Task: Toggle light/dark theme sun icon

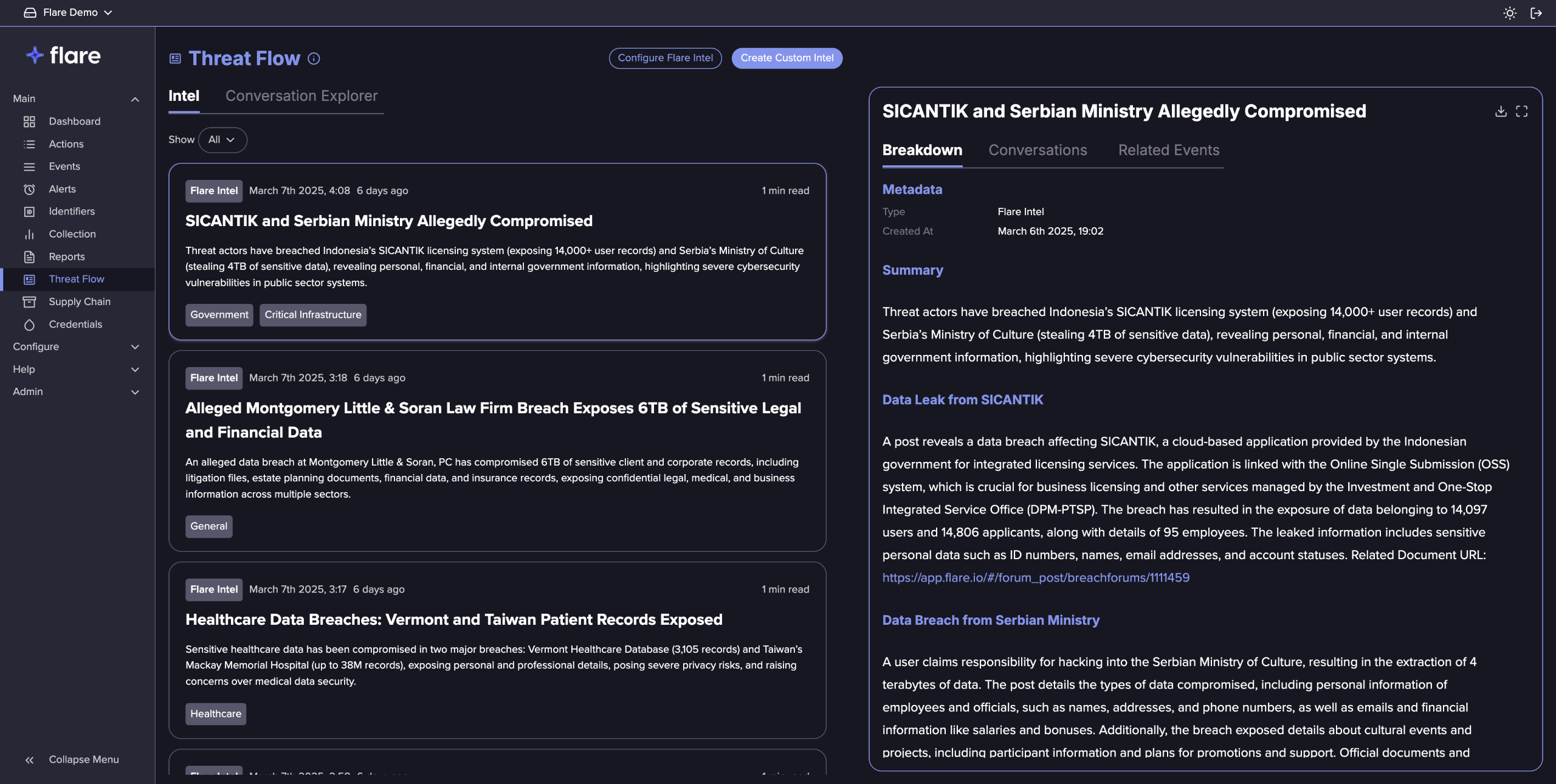Action: [x=1509, y=13]
